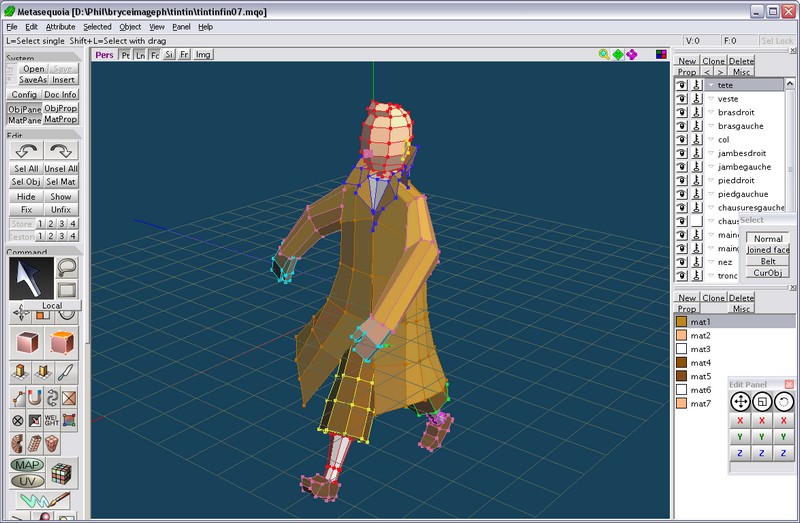The width and height of the screenshot is (800, 523).
Task: Open the Object menu
Action: click(x=130, y=27)
